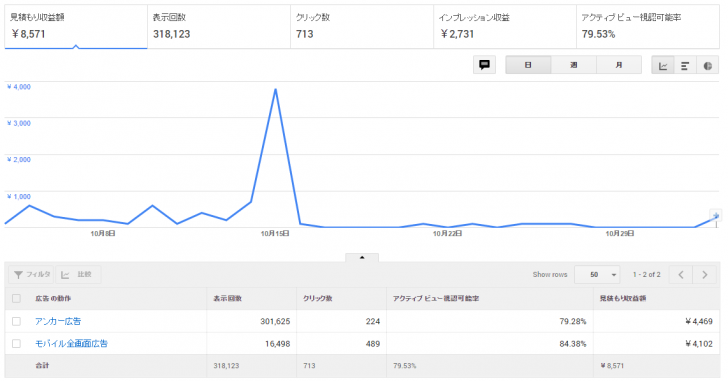Screen dimensions: 728x381
Task: Go to next page arrow
Action: tap(704, 274)
